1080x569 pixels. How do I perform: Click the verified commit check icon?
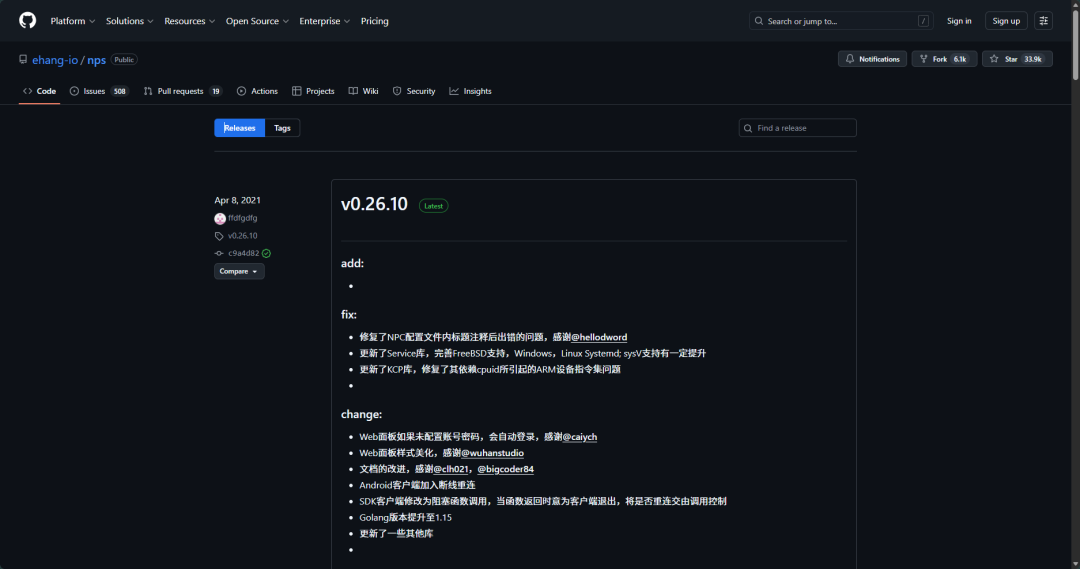point(267,254)
